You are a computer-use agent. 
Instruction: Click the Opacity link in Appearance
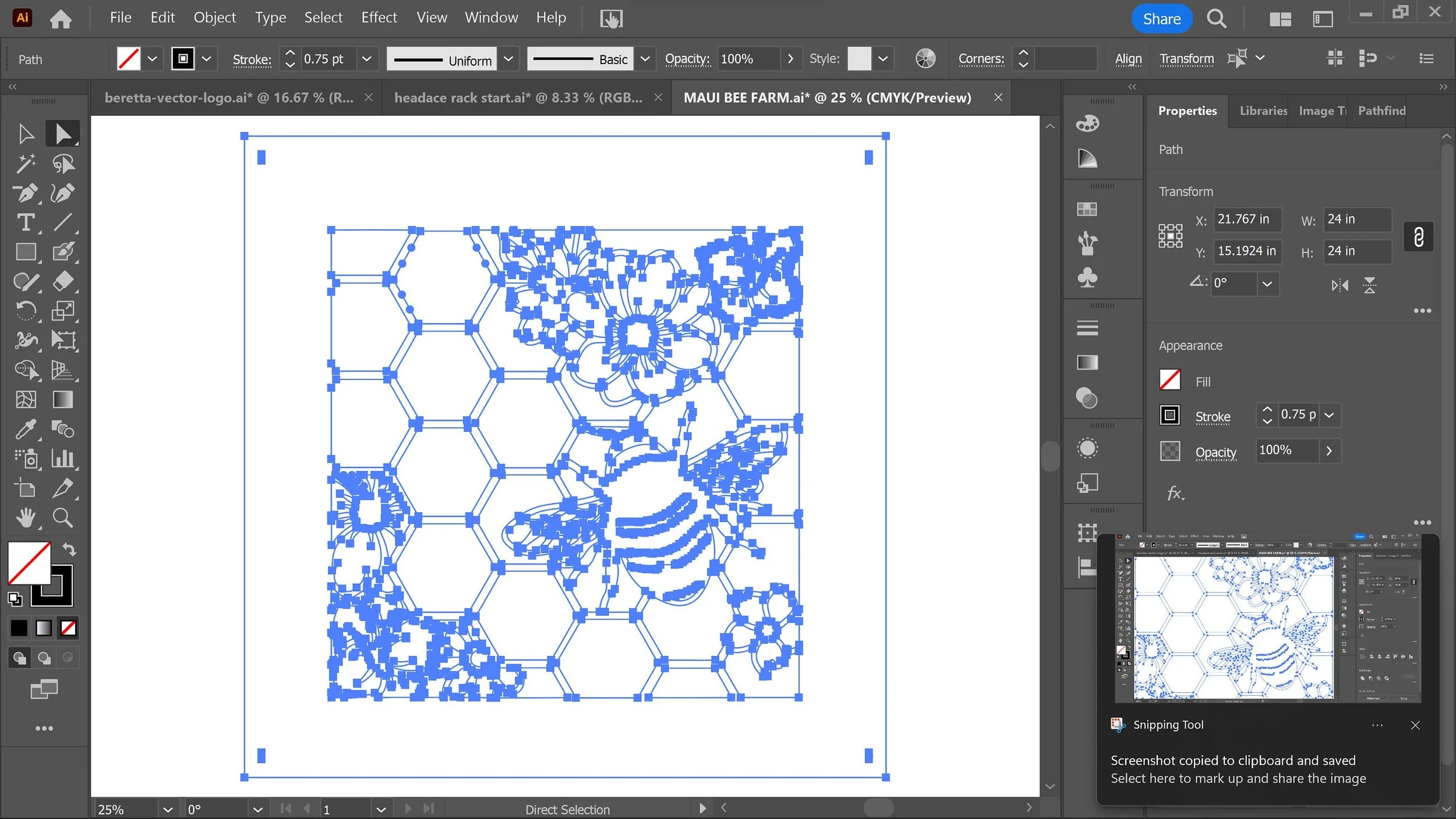(x=1215, y=452)
